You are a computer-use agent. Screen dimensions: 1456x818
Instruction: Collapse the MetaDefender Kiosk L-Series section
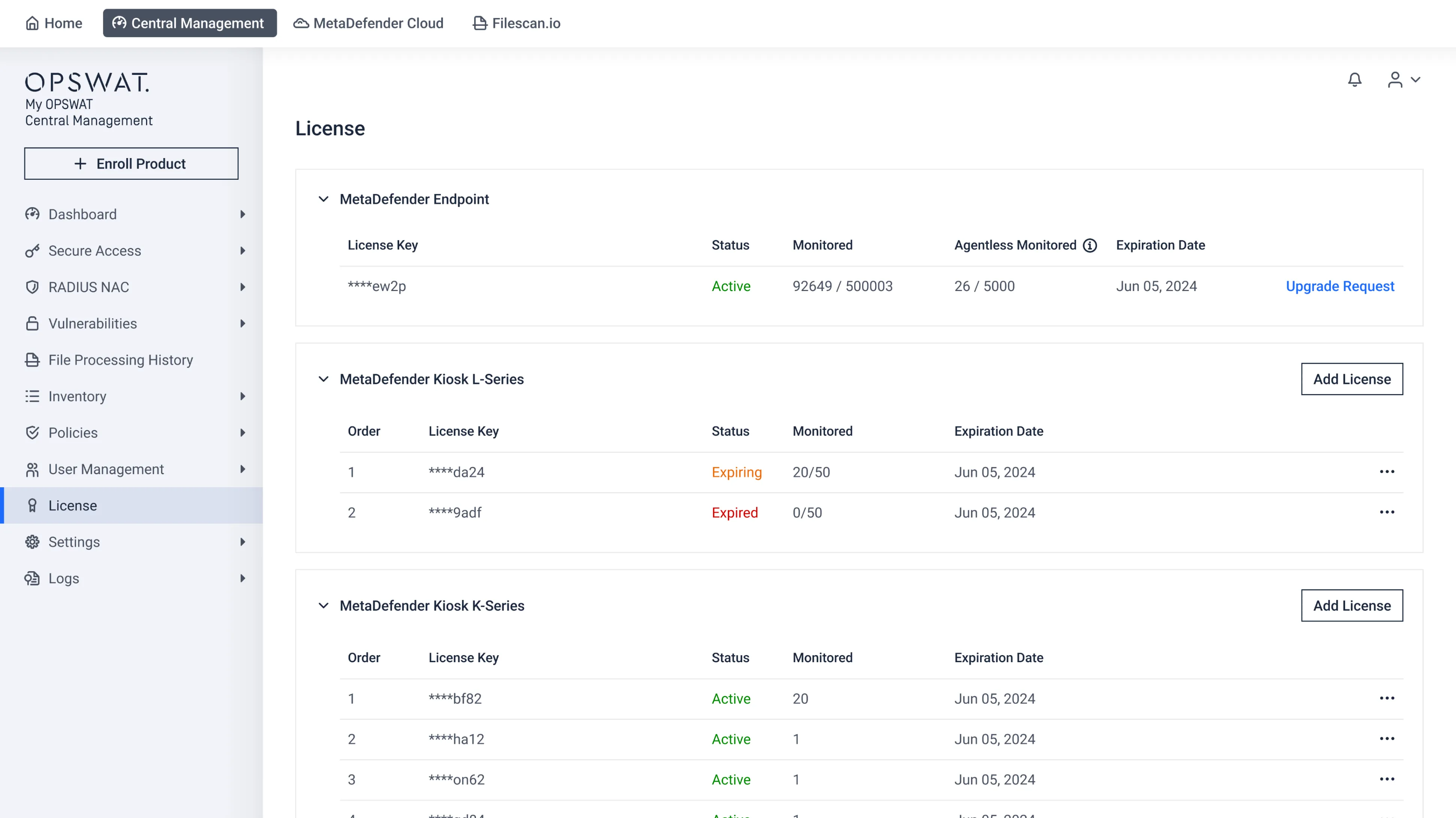tap(323, 379)
